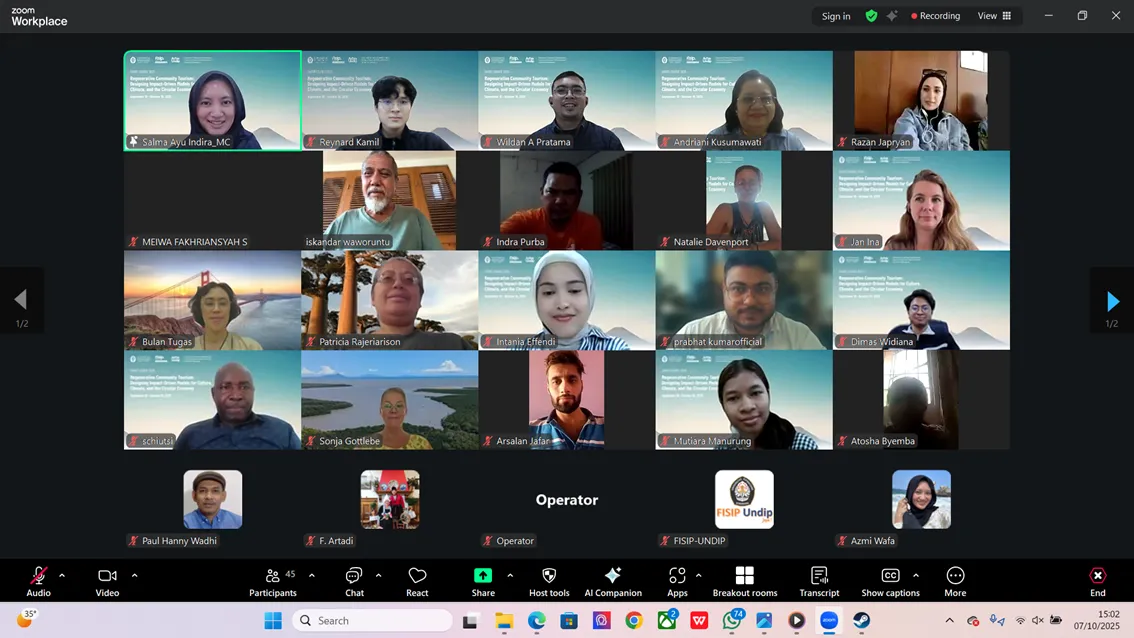Viewport: 1134px width, 638px height.
Task: Enable Show captions
Action: [x=890, y=581]
